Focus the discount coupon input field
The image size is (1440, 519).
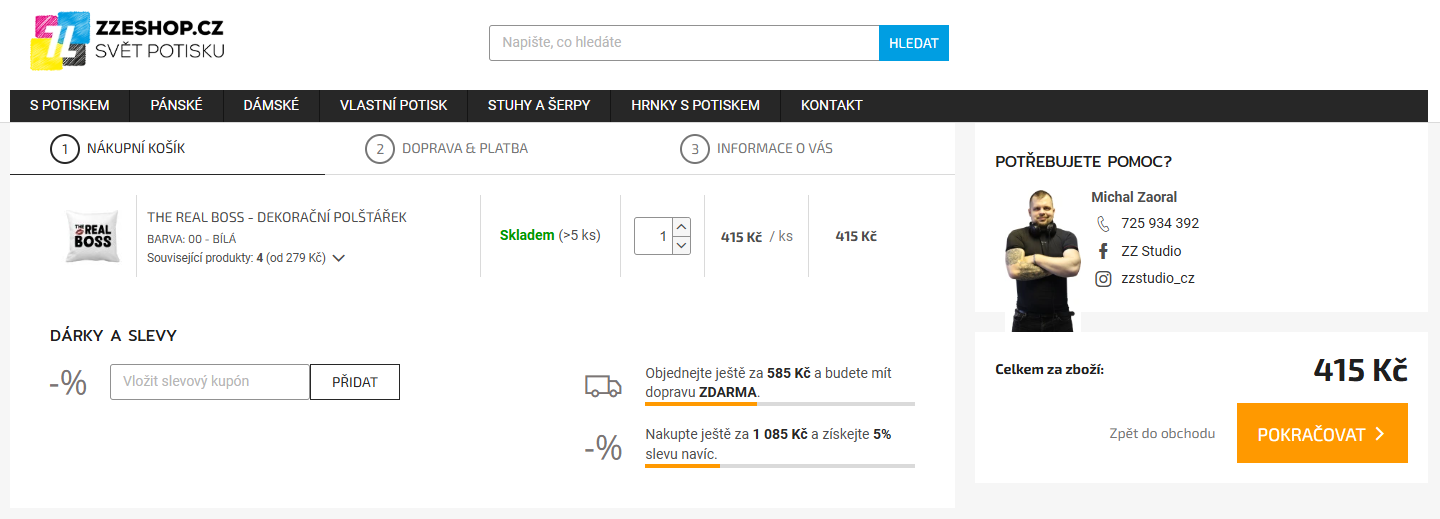click(210, 382)
